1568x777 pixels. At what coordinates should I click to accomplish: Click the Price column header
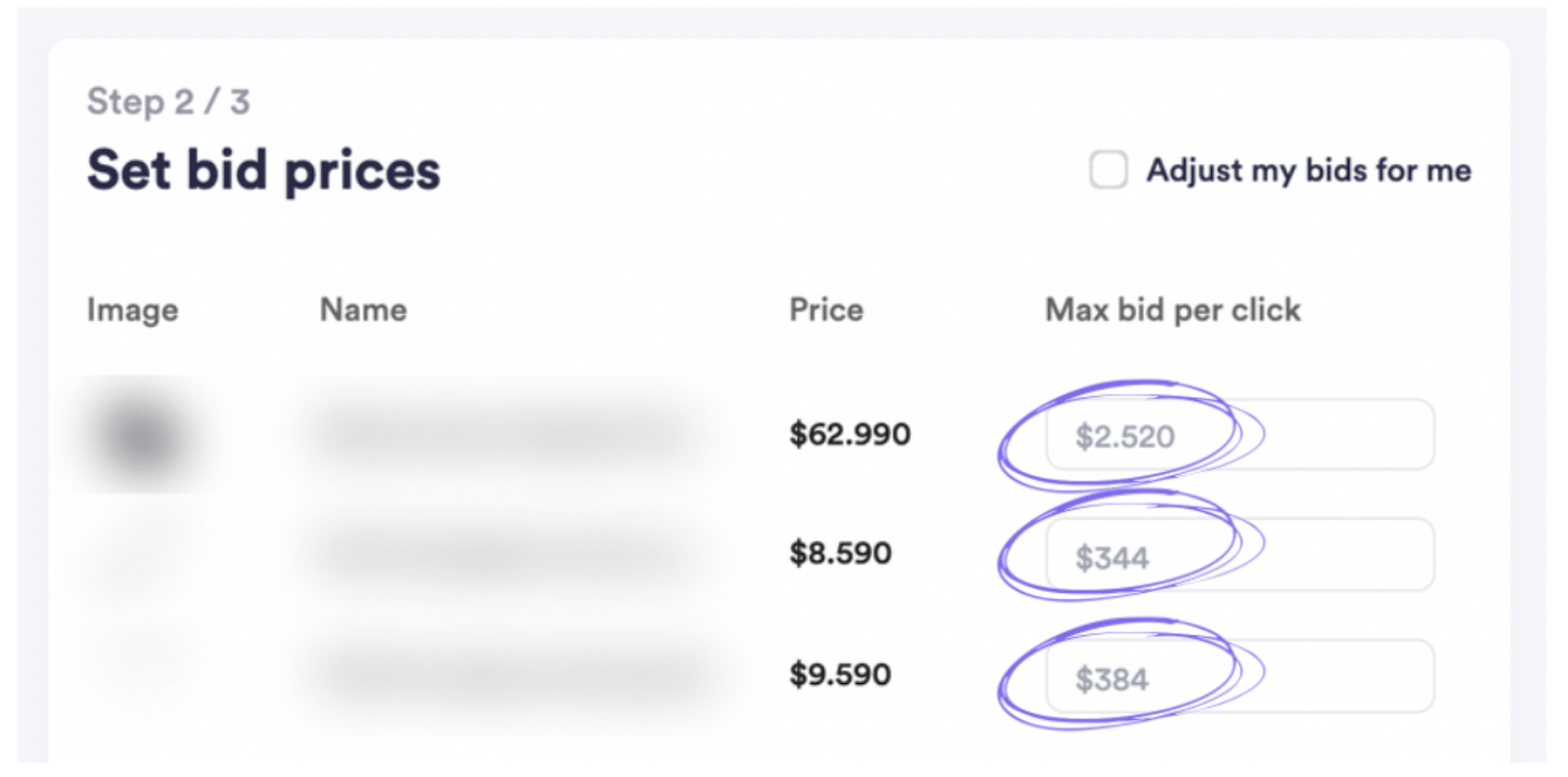click(826, 310)
